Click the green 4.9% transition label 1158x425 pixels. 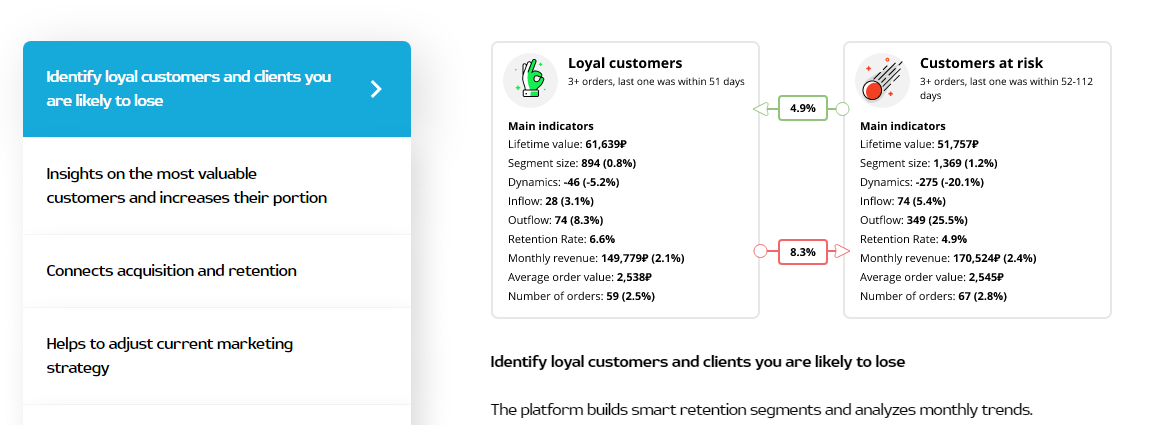[803, 108]
